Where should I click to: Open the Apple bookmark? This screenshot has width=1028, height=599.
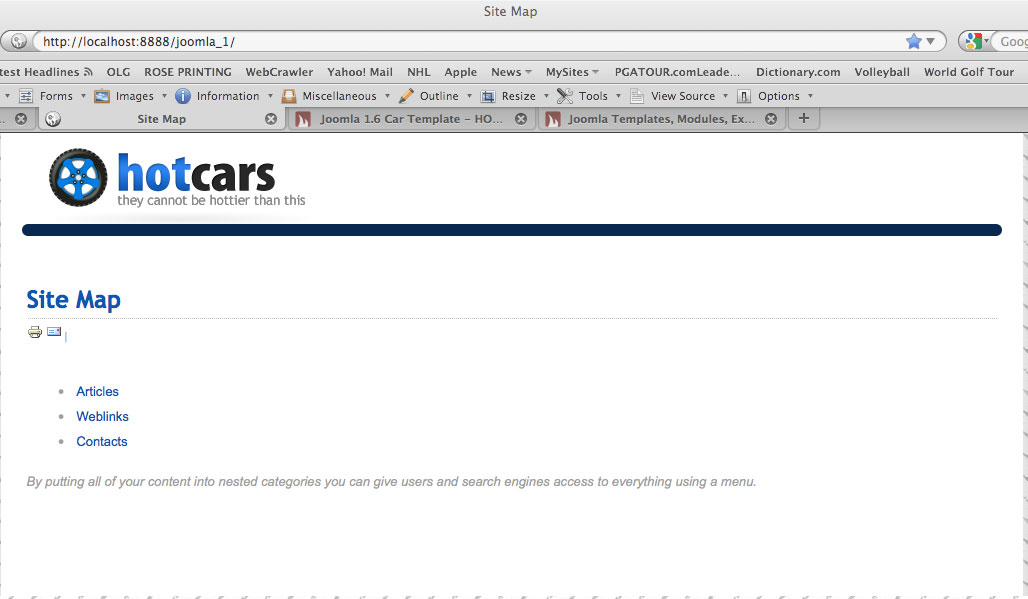click(461, 72)
